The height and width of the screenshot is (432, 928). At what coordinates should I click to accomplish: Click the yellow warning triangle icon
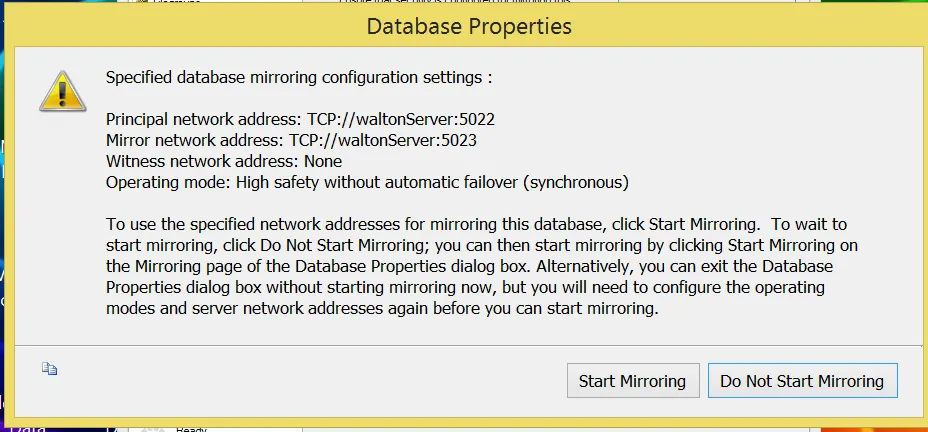click(62, 90)
